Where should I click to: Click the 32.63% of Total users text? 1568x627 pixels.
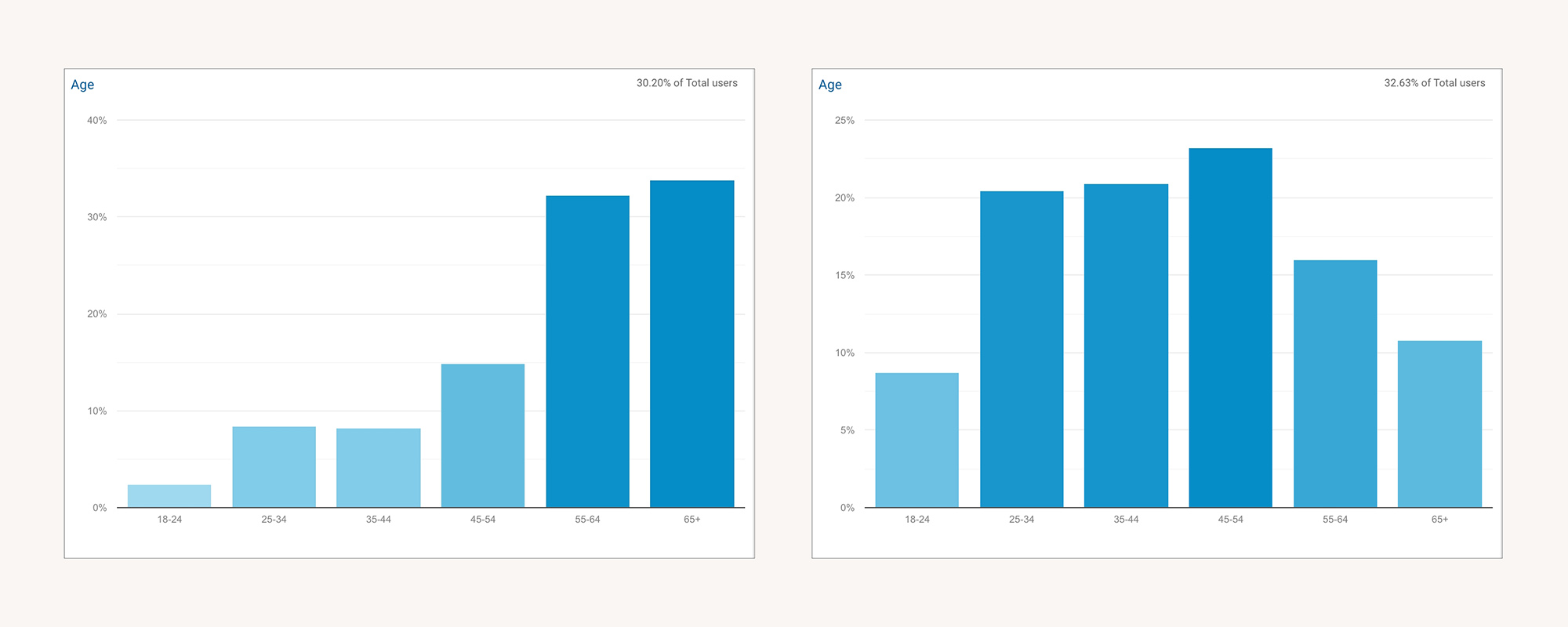(1434, 83)
